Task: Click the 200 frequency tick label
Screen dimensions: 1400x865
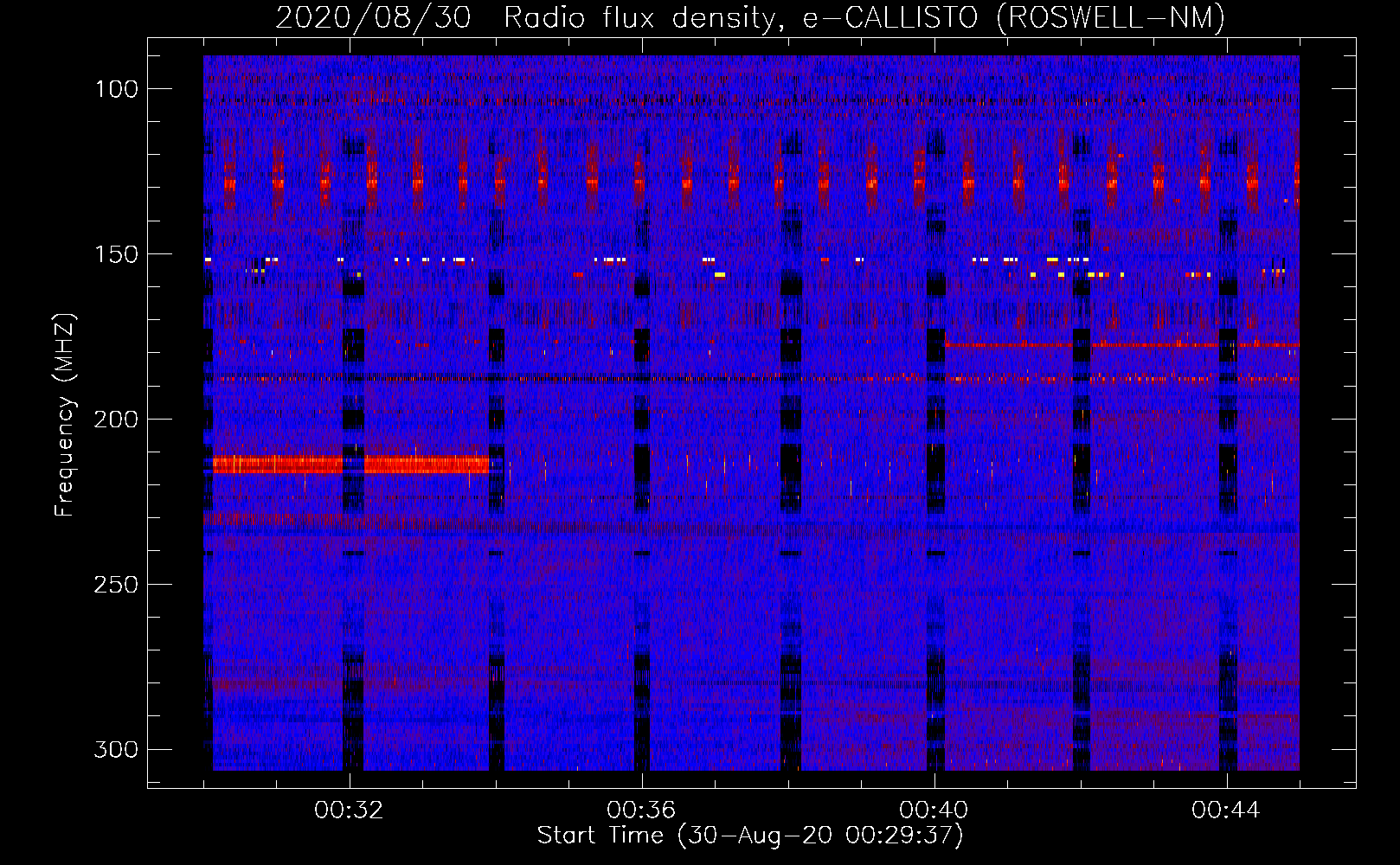Action: click(x=115, y=420)
